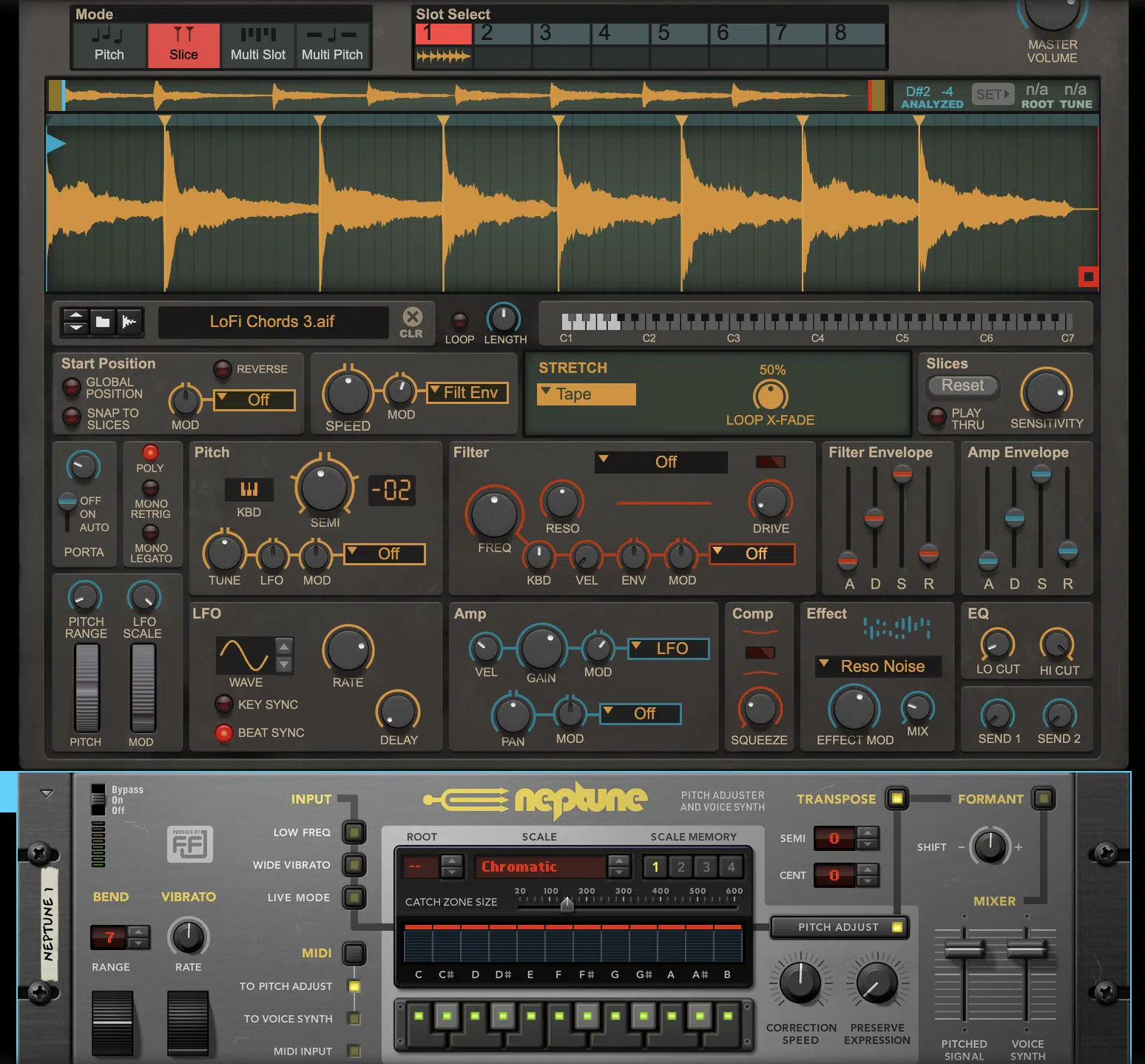The height and width of the screenshot is (1064, 1145).
Task: Click the sample up/down stepper icon
Action: point(75,322)
